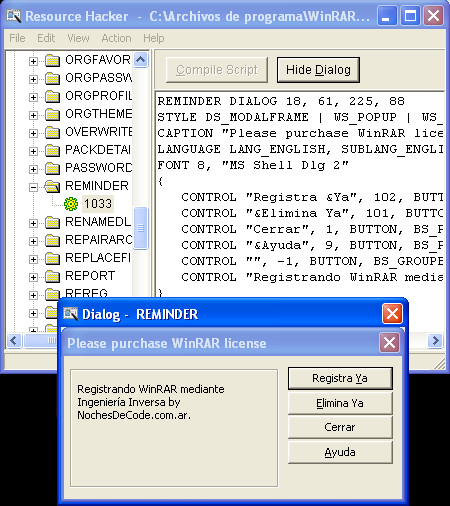
Task: Click the tree scrollbar up arrow
Action: coord(141,60)
